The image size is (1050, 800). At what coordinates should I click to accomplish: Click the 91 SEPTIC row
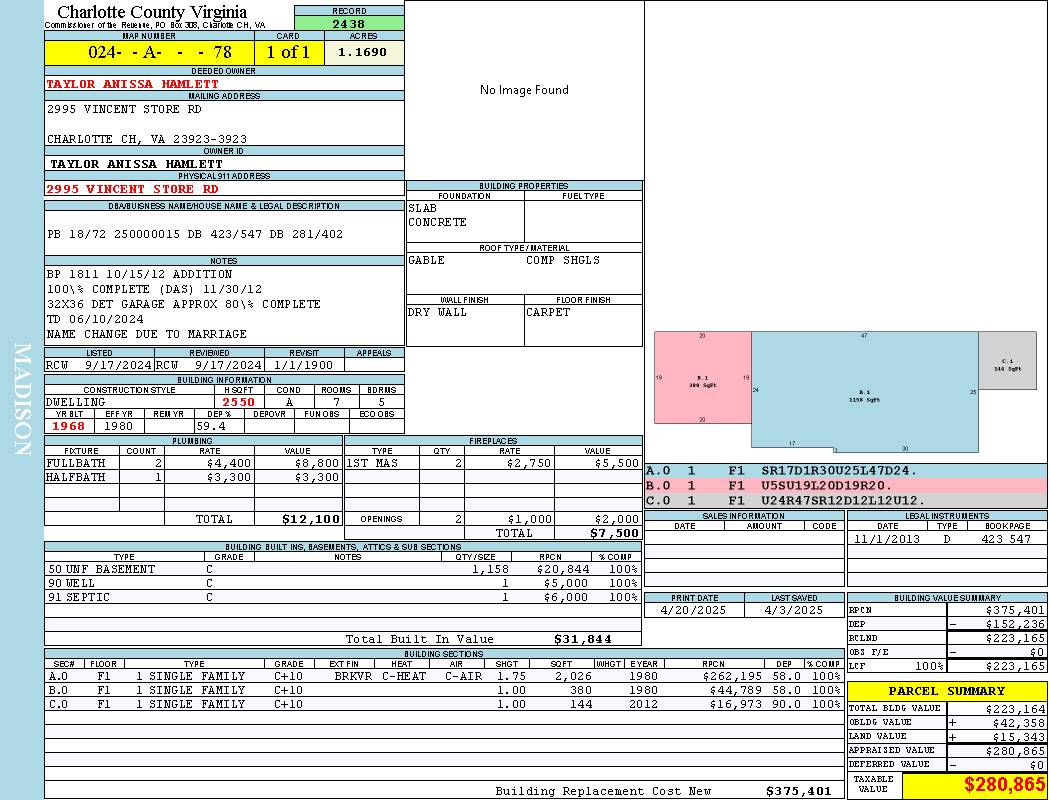pyautogui.click(x=343, y=598)
